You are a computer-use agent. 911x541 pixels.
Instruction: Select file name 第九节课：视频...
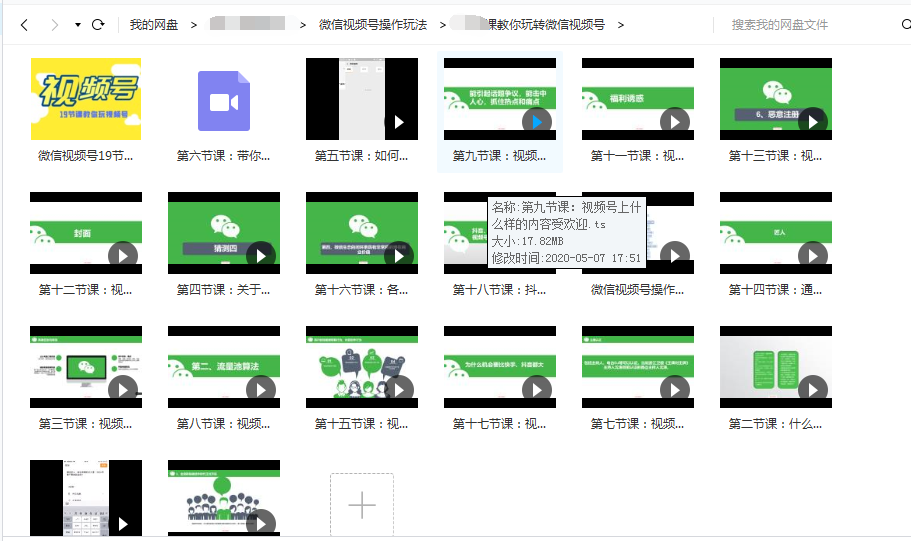(x=499, y=156)
